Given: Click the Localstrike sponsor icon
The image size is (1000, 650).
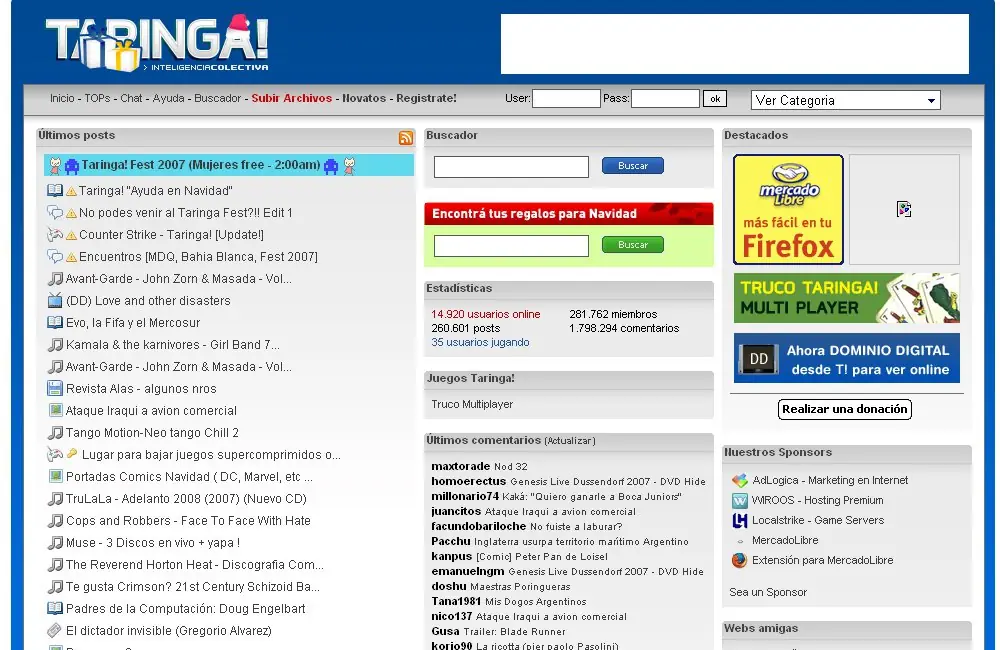Looking at the screenshot, I should pyautogui.click(x=740, y=521).
